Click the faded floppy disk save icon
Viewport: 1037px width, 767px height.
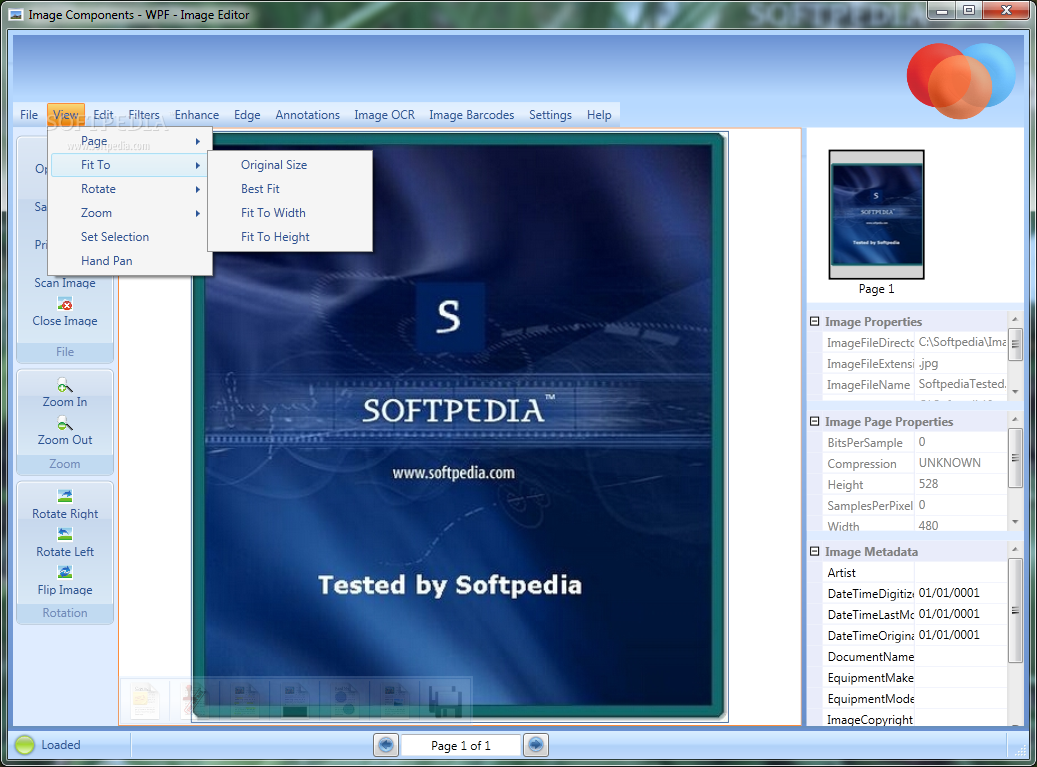(445, 701)
